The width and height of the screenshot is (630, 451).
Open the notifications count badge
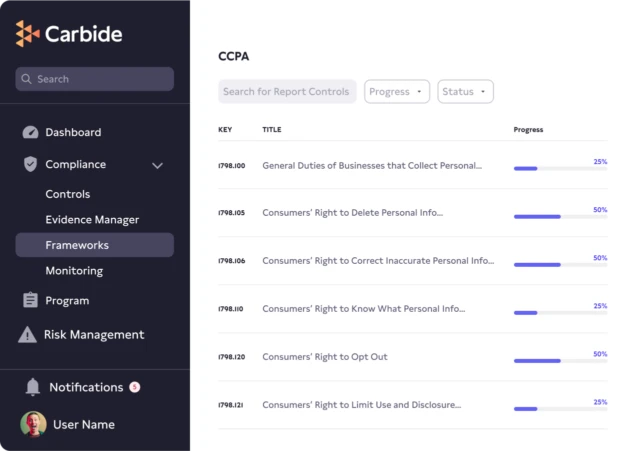pyautogui.click(x=135, y=387)
